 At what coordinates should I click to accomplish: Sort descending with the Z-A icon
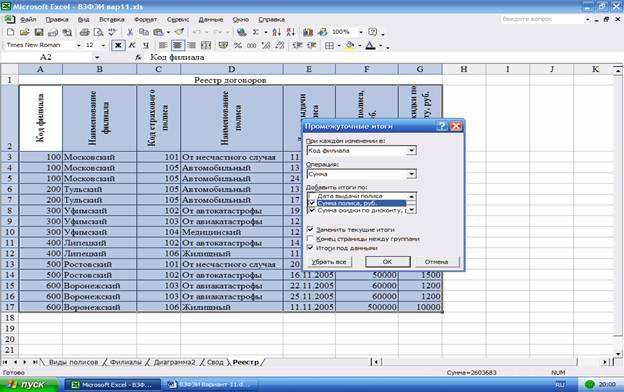coord(291,32)
